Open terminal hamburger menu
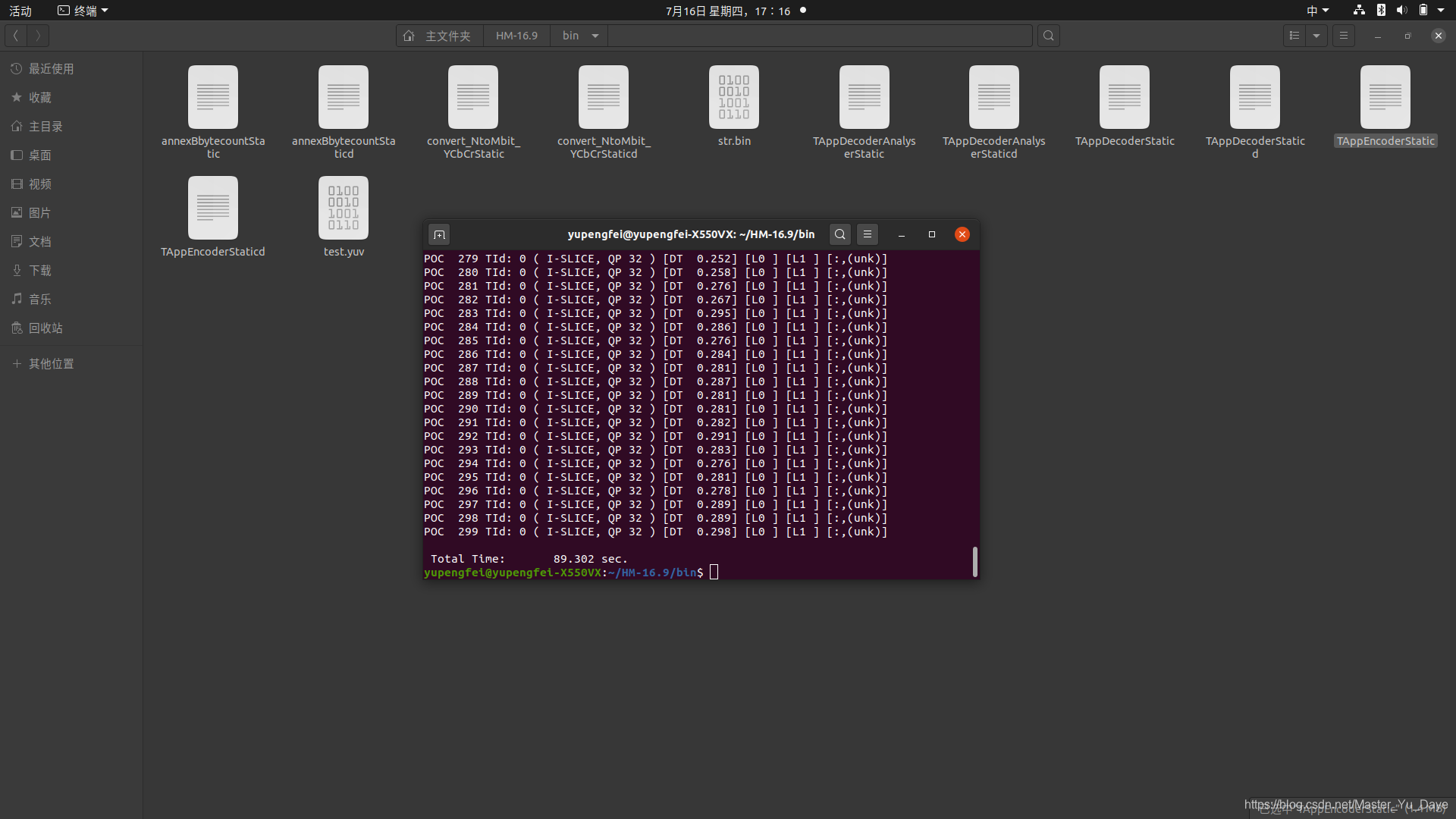 pos(868,234)
